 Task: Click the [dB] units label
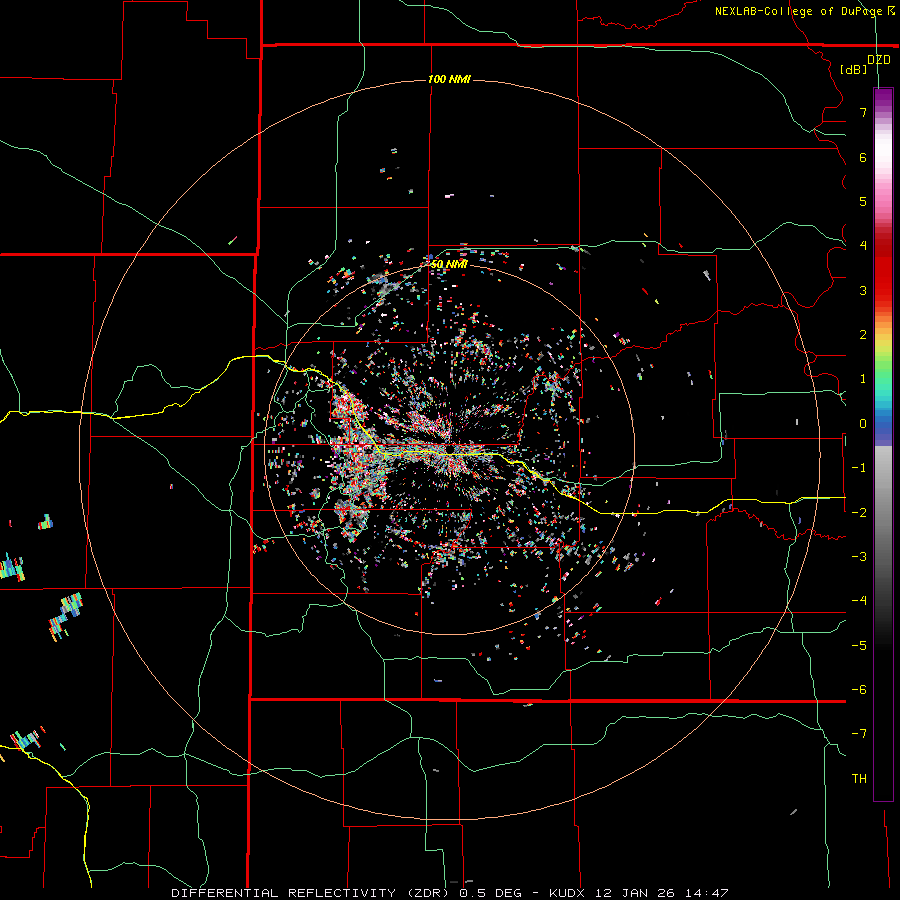854,69
